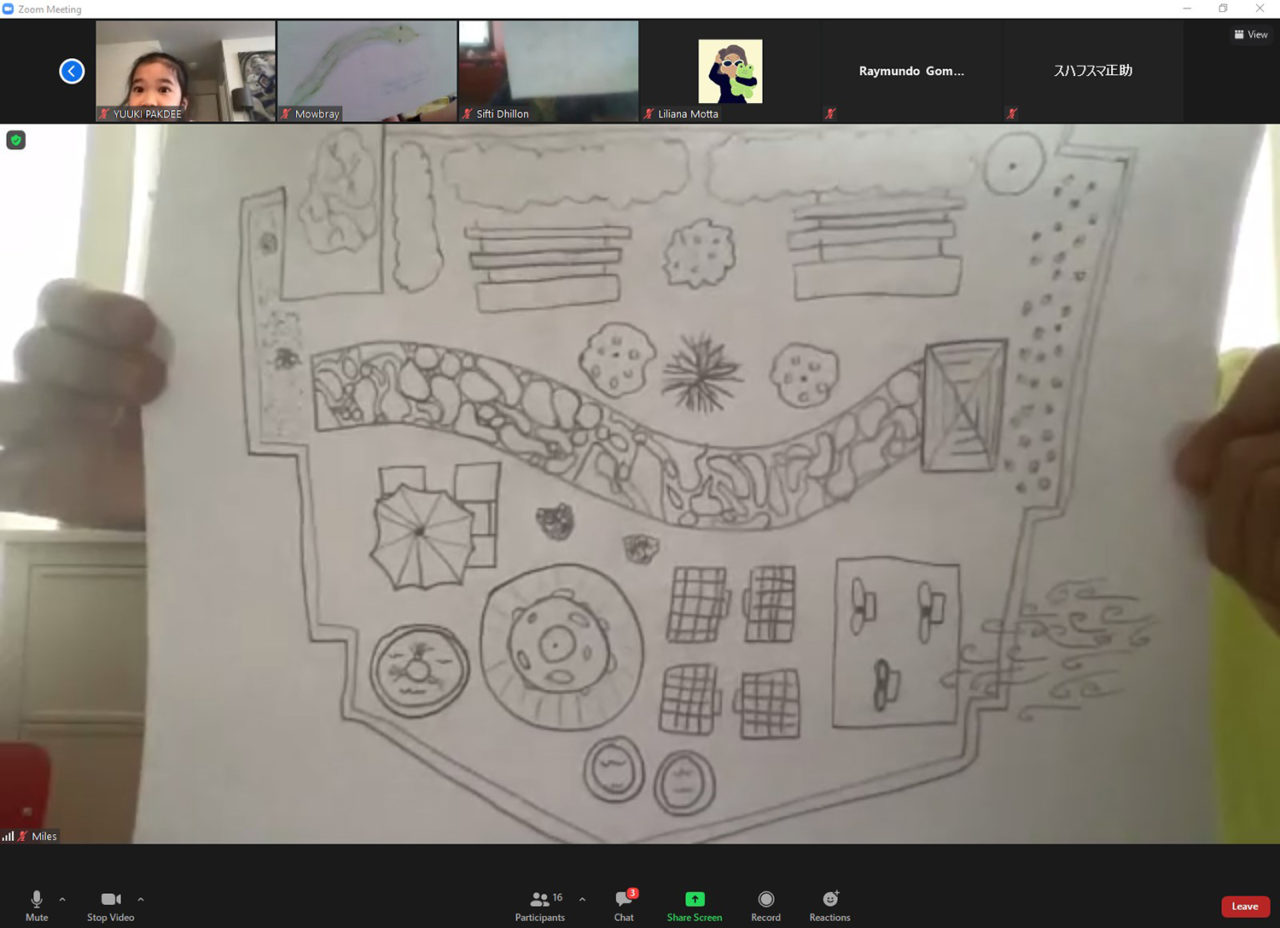This screenshot has width=1280, height=928.
Task: Click the green meeting security shield icon
Action: click(16, 140)
